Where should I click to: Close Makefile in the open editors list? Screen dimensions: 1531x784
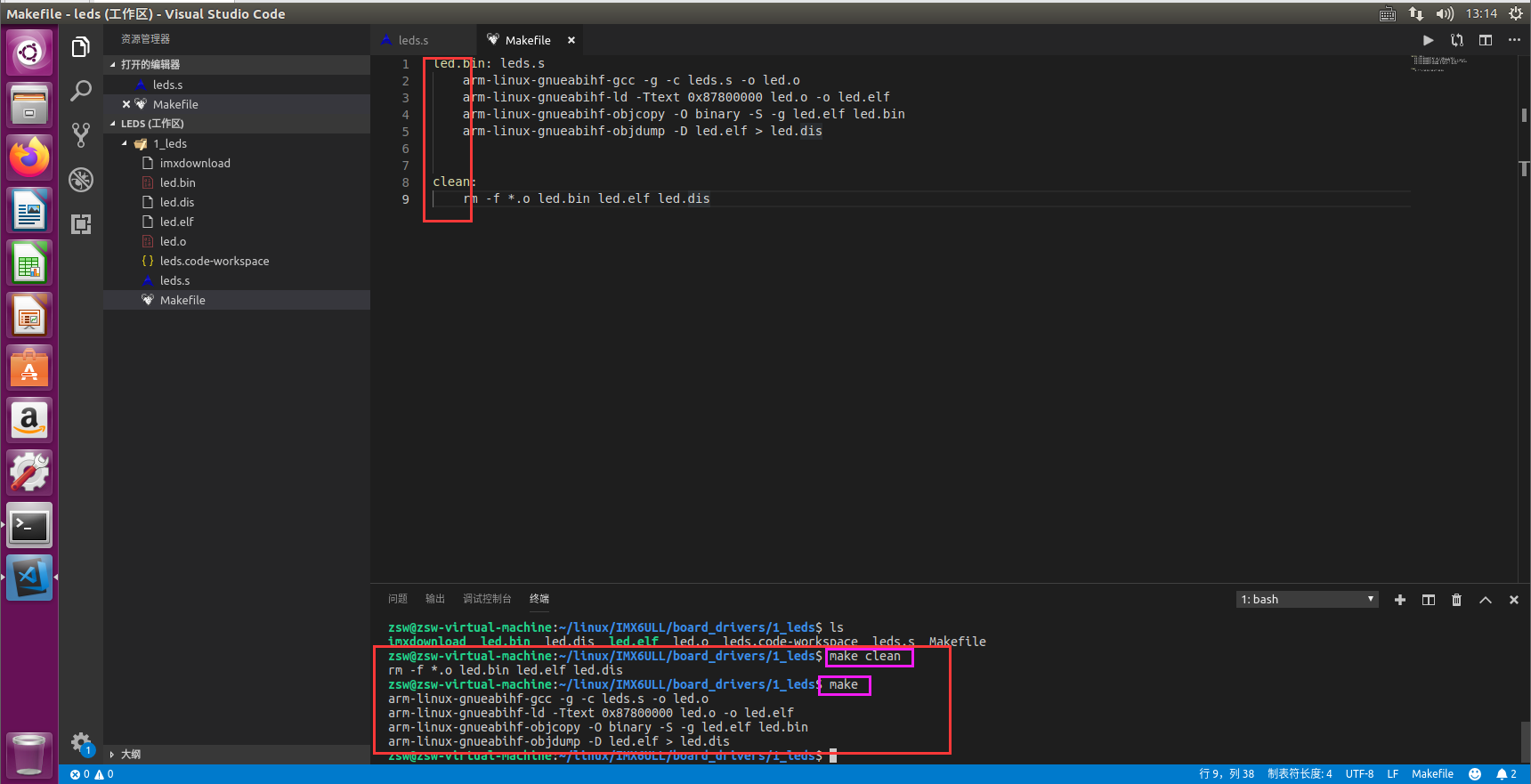(x=126, y=104)
